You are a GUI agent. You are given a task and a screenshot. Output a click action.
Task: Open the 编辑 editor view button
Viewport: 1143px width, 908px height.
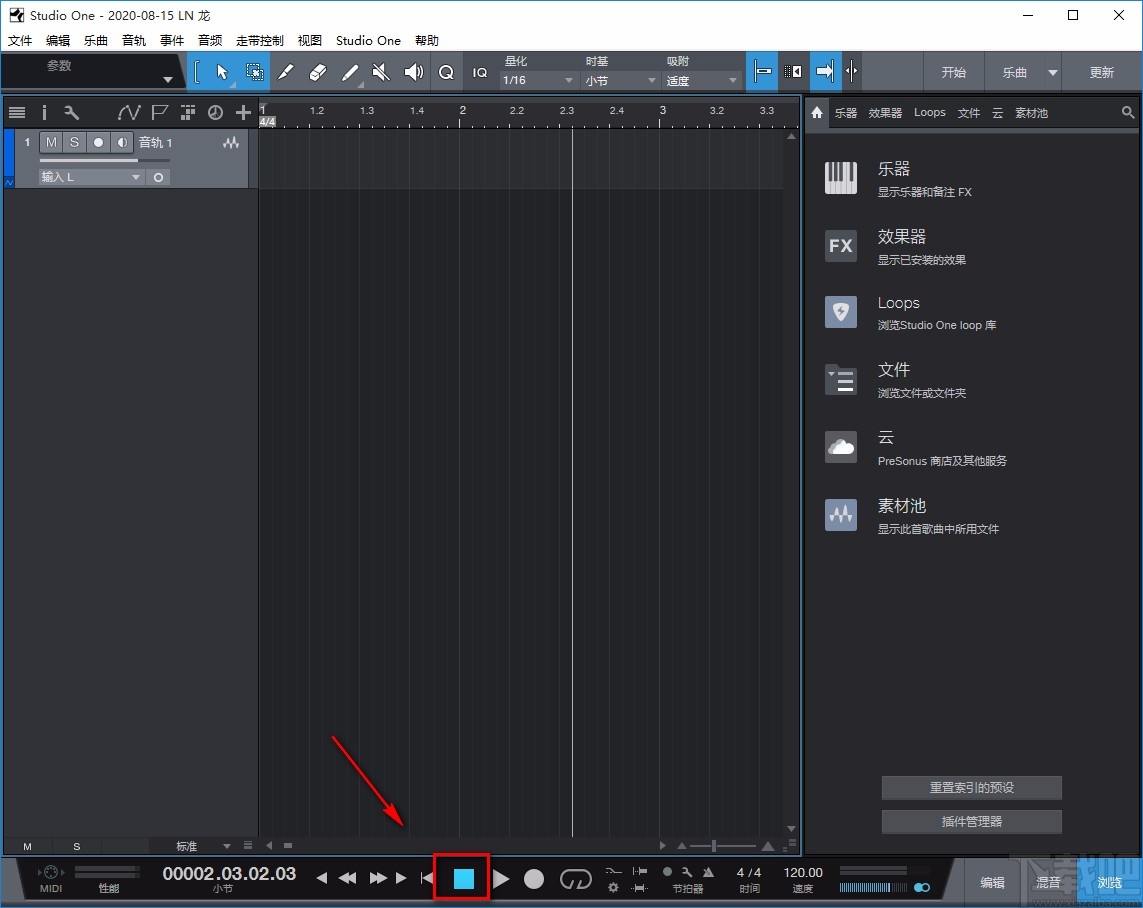[992, 882]
